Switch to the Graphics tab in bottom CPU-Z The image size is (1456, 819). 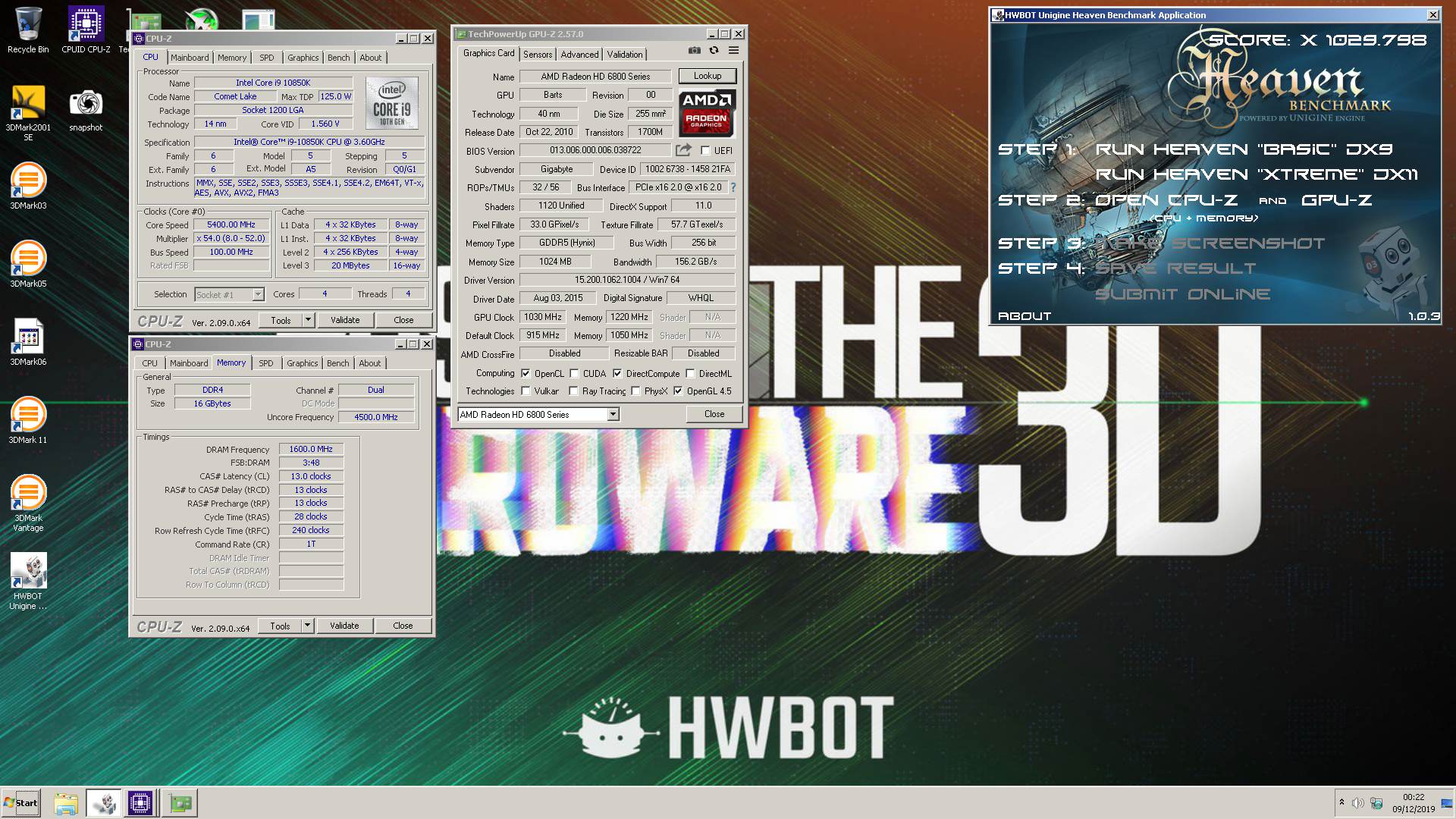(303, 363)
